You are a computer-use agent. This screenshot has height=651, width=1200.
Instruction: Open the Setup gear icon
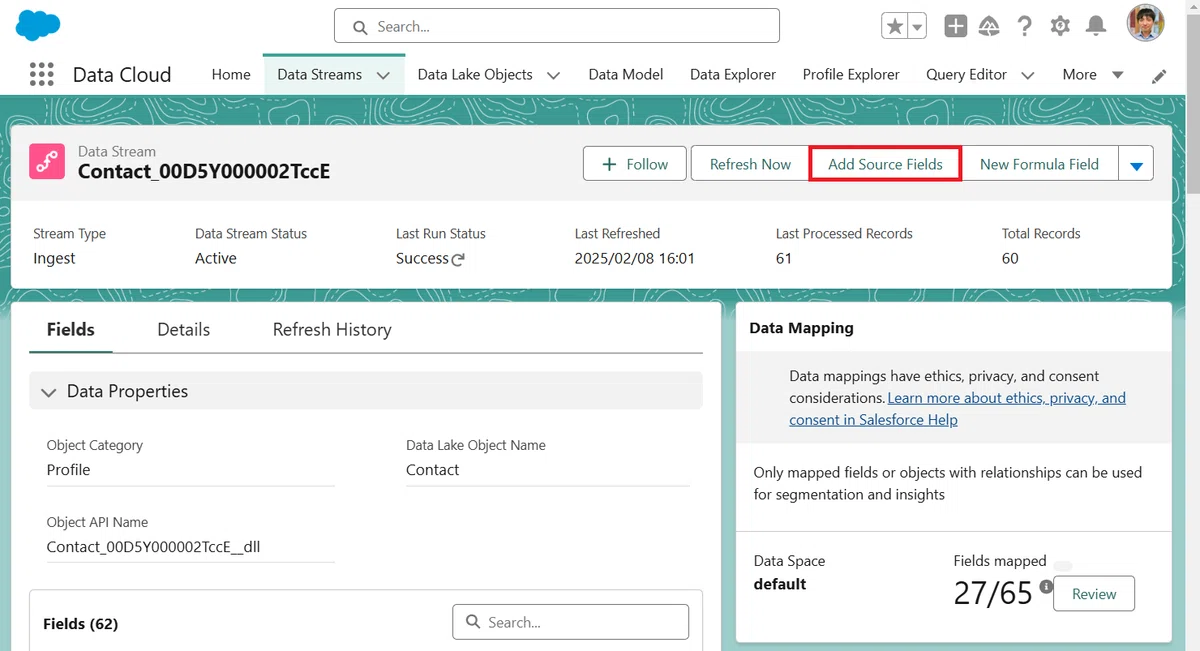tap(1060, 26)
